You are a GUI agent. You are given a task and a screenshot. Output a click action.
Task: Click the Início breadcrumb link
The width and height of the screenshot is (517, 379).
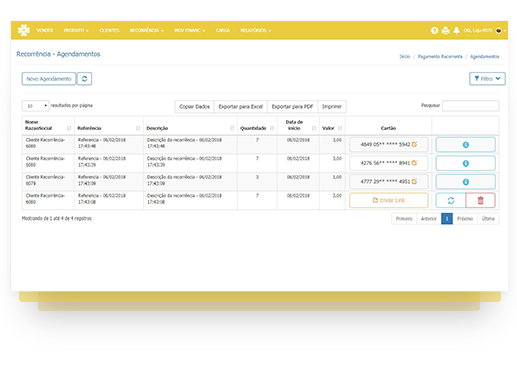tap(405, 57)
